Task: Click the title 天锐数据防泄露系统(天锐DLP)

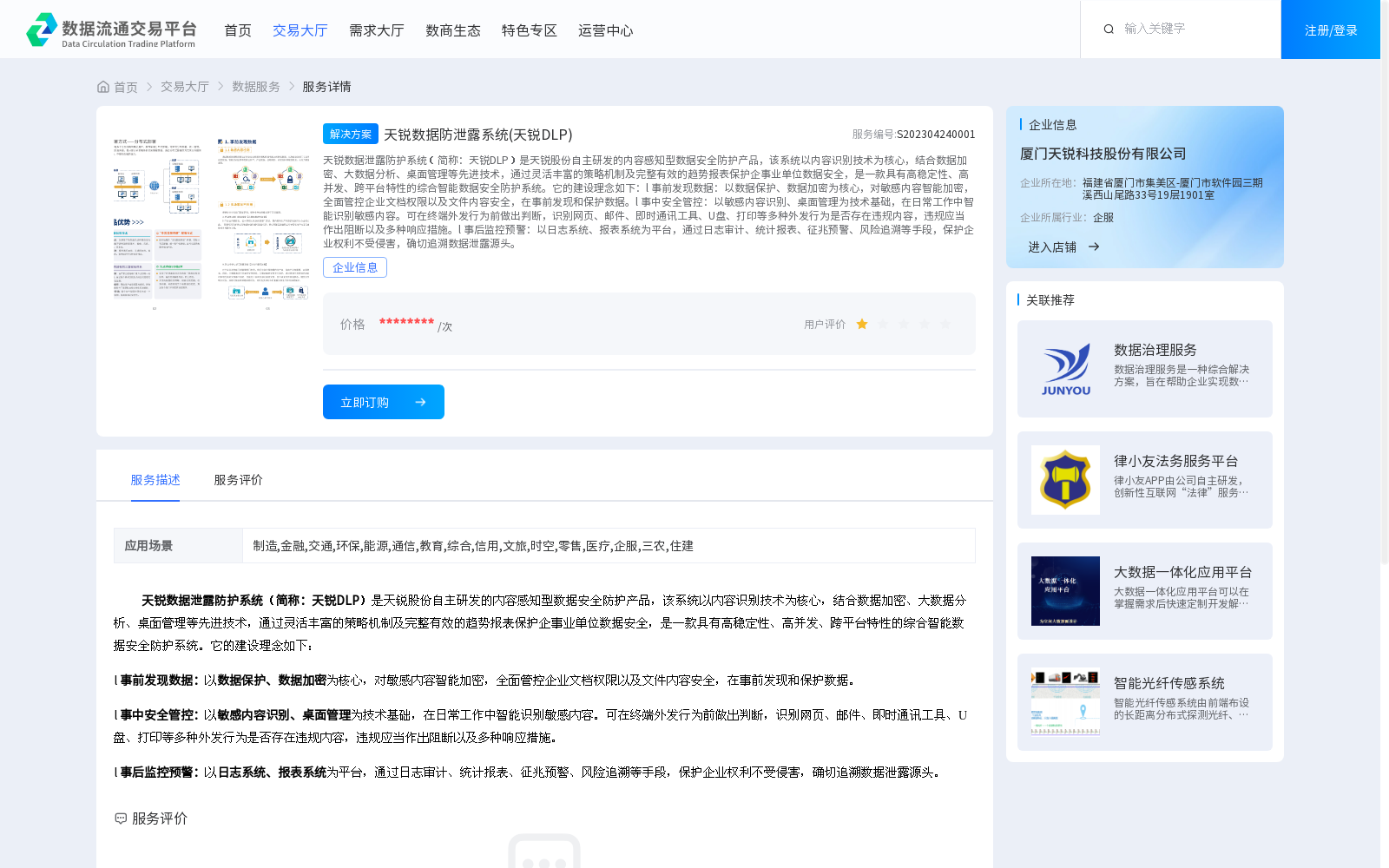Action: (x=478, y=135)
